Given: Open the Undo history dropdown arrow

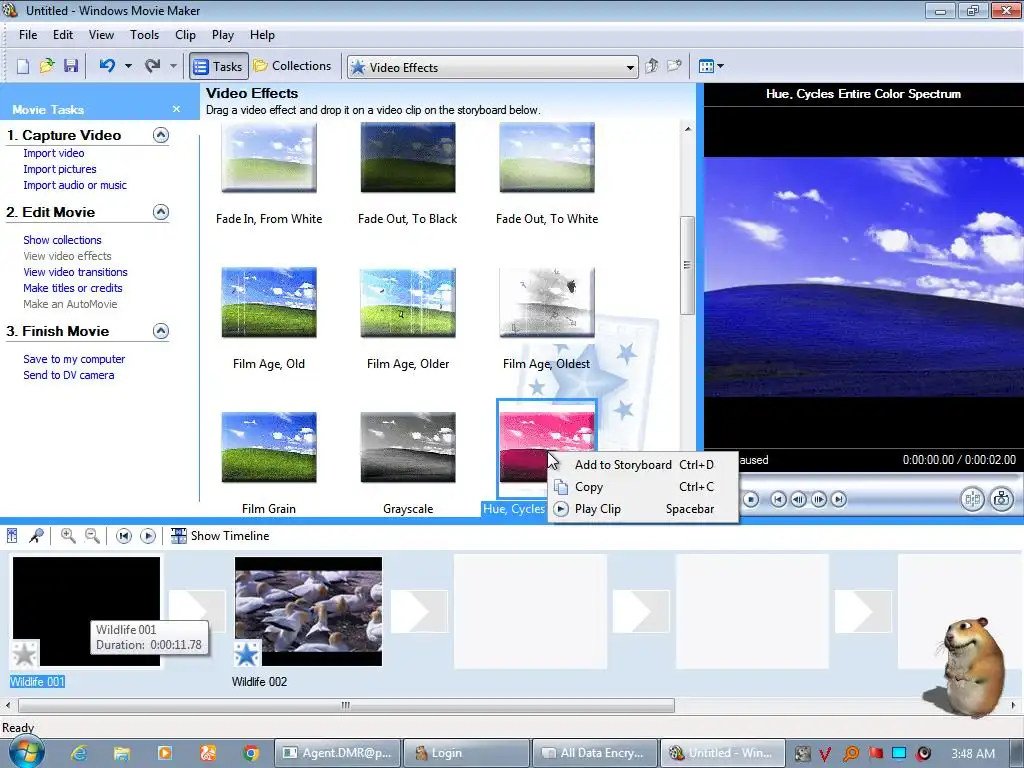Looking at the screenshot, I should (128, 66).
